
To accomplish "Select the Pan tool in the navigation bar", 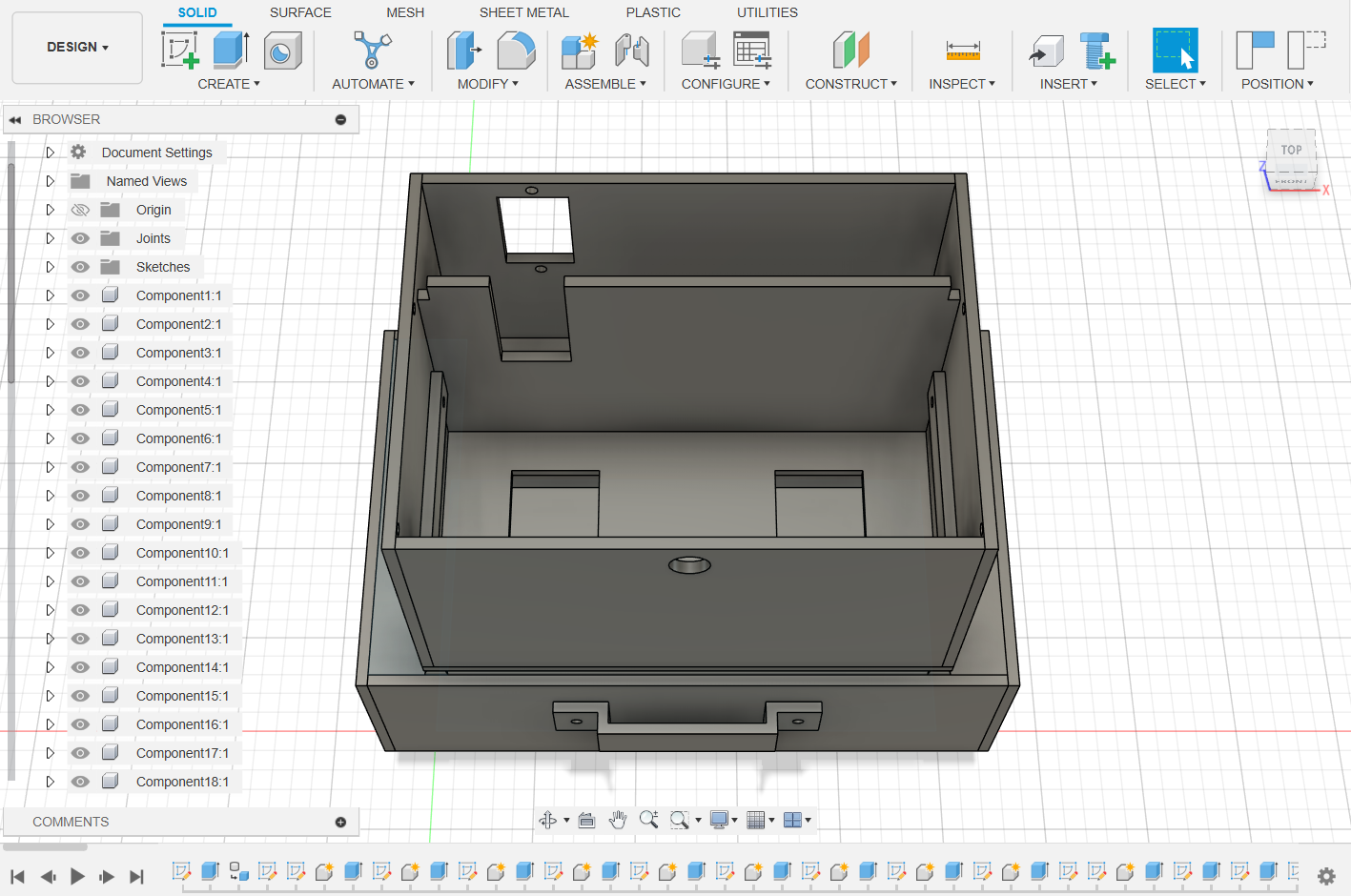I will pos(617,819).
